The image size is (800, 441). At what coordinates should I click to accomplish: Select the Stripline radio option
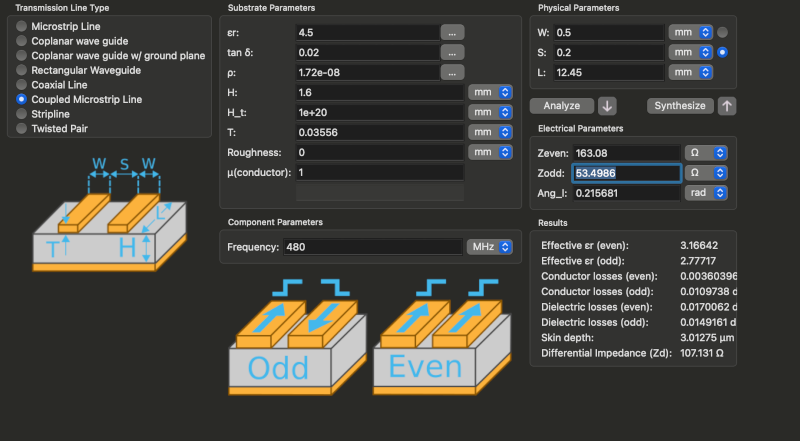(x=21, y=114)
